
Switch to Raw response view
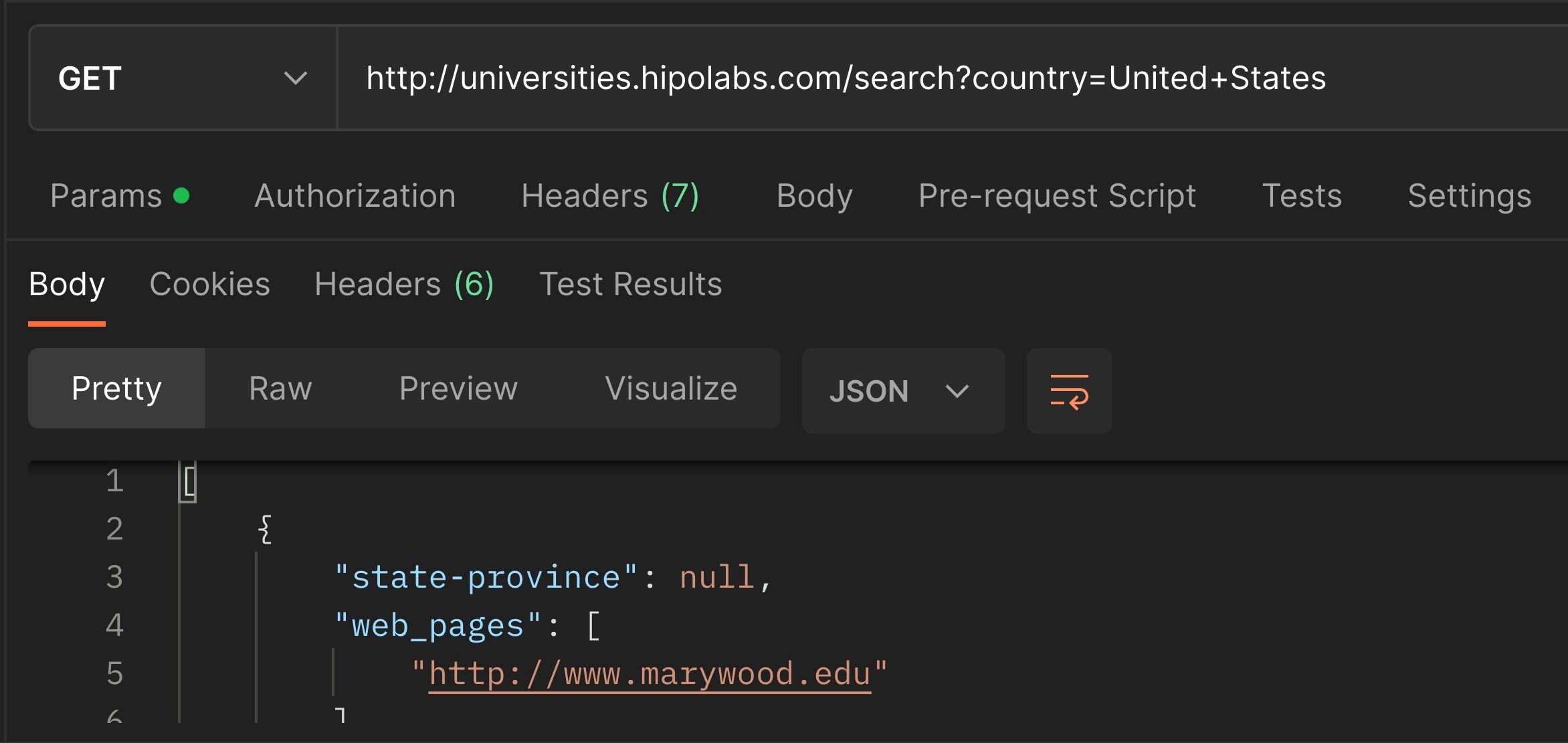click(x=280, y=389)
